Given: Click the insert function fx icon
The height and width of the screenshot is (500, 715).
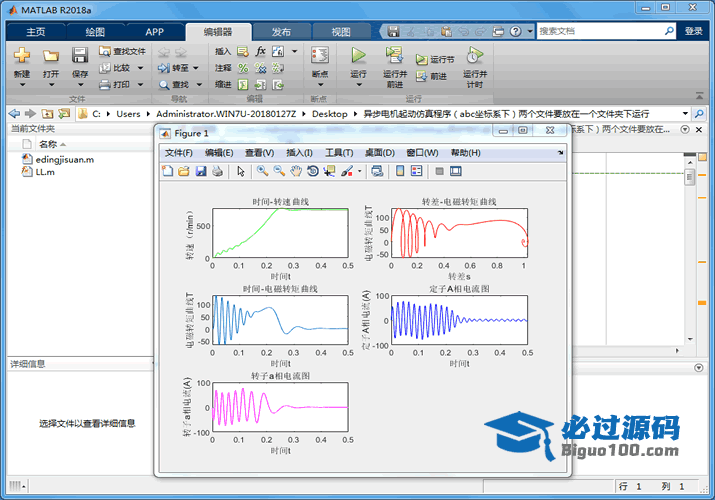Looking at the screenshot, I should (260, 51).
